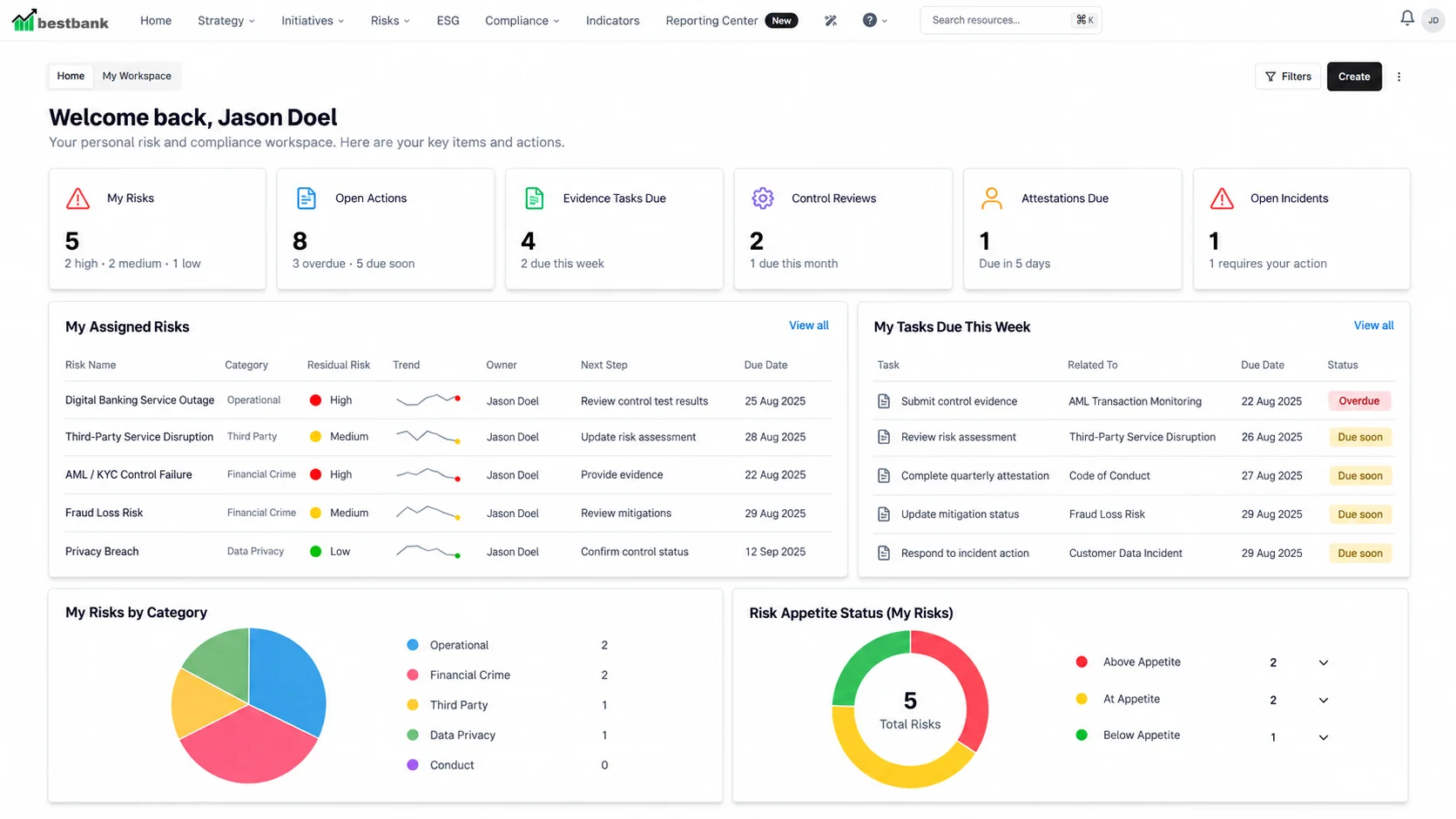Viewport: 1456px width, 819px height.
Task: Click the My Risks warning triangle icon
Action: [x=78, y=198]
